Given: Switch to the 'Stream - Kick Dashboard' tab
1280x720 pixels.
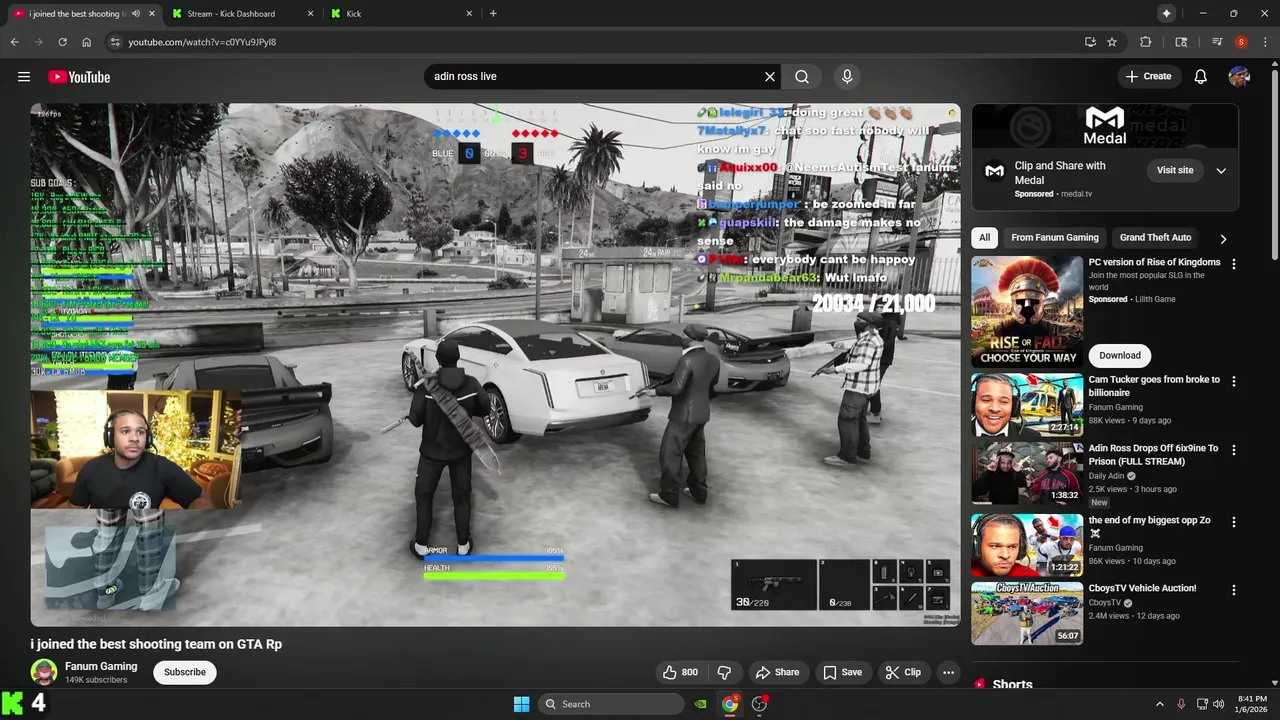Looking at the screenshot, I should 241,14.
